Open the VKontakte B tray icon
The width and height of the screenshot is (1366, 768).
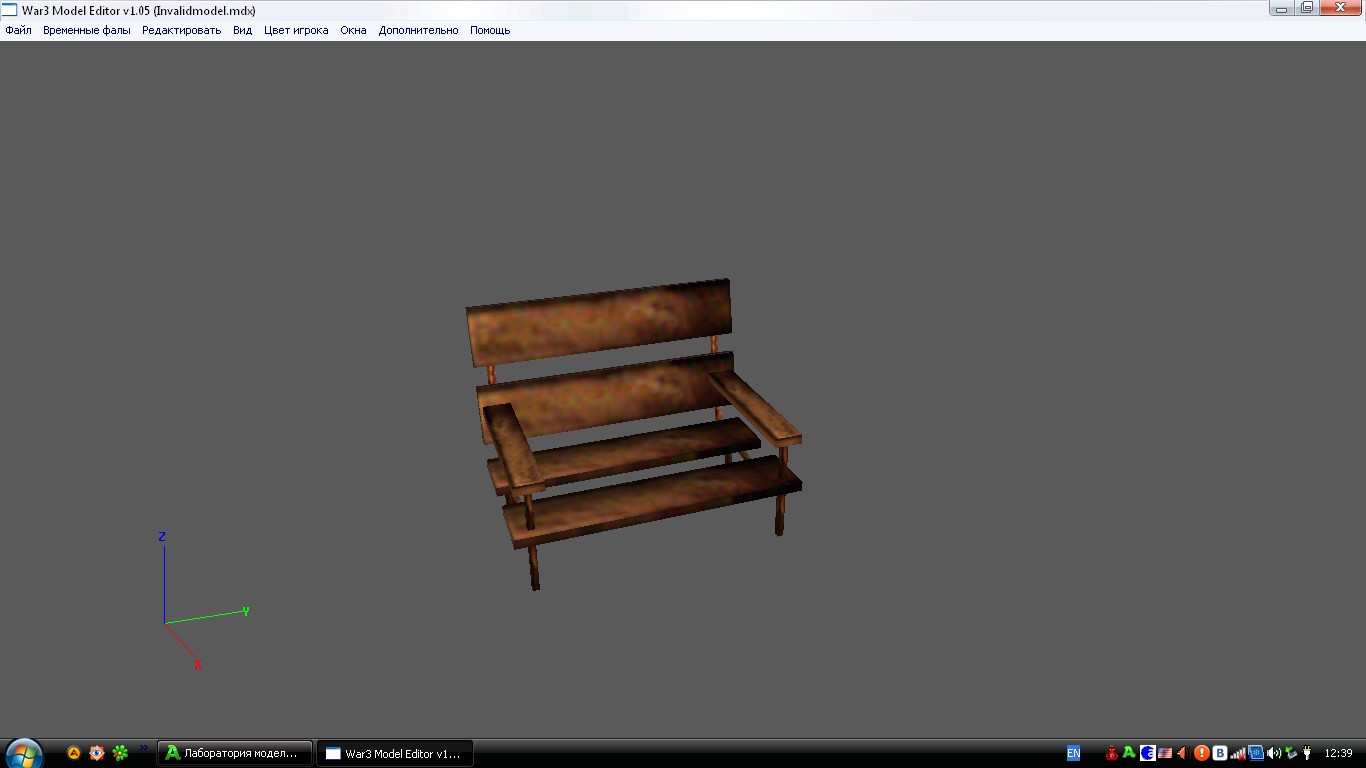1220,753
